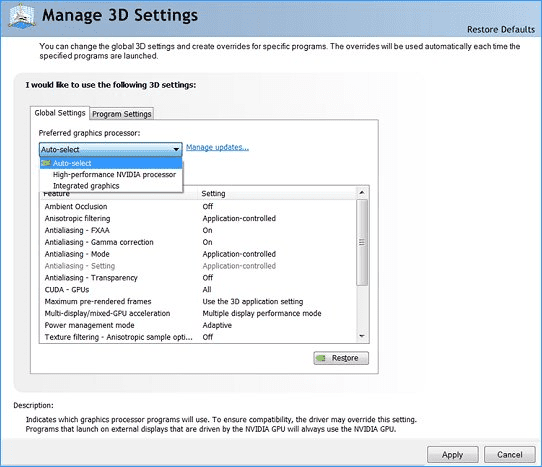Open the Preferred graphics processor dropdown

[111, 149]
